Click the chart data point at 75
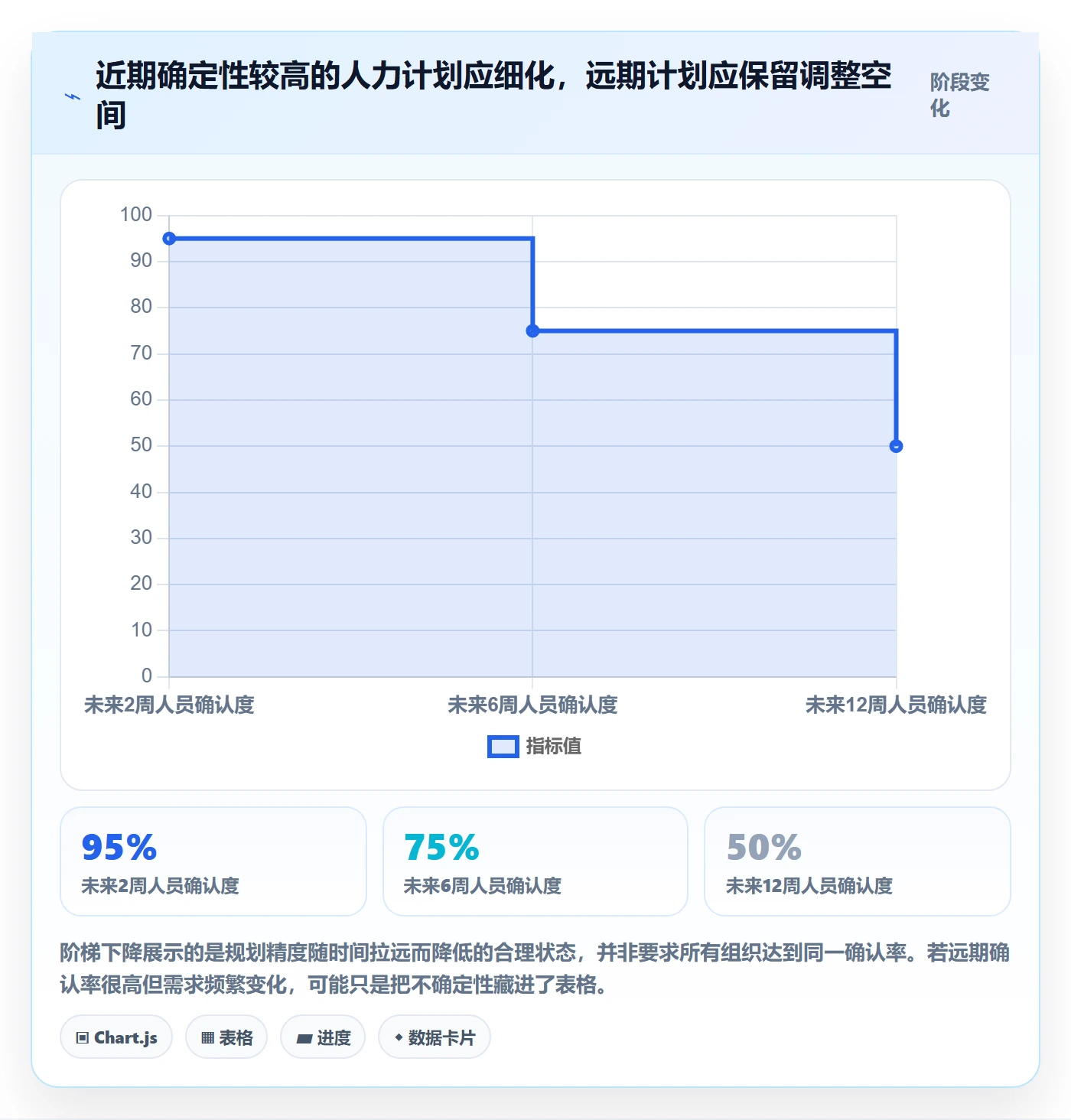The height and width of the screenshot is (1120, 1071). pyautogui.click(x=532, y=330)
